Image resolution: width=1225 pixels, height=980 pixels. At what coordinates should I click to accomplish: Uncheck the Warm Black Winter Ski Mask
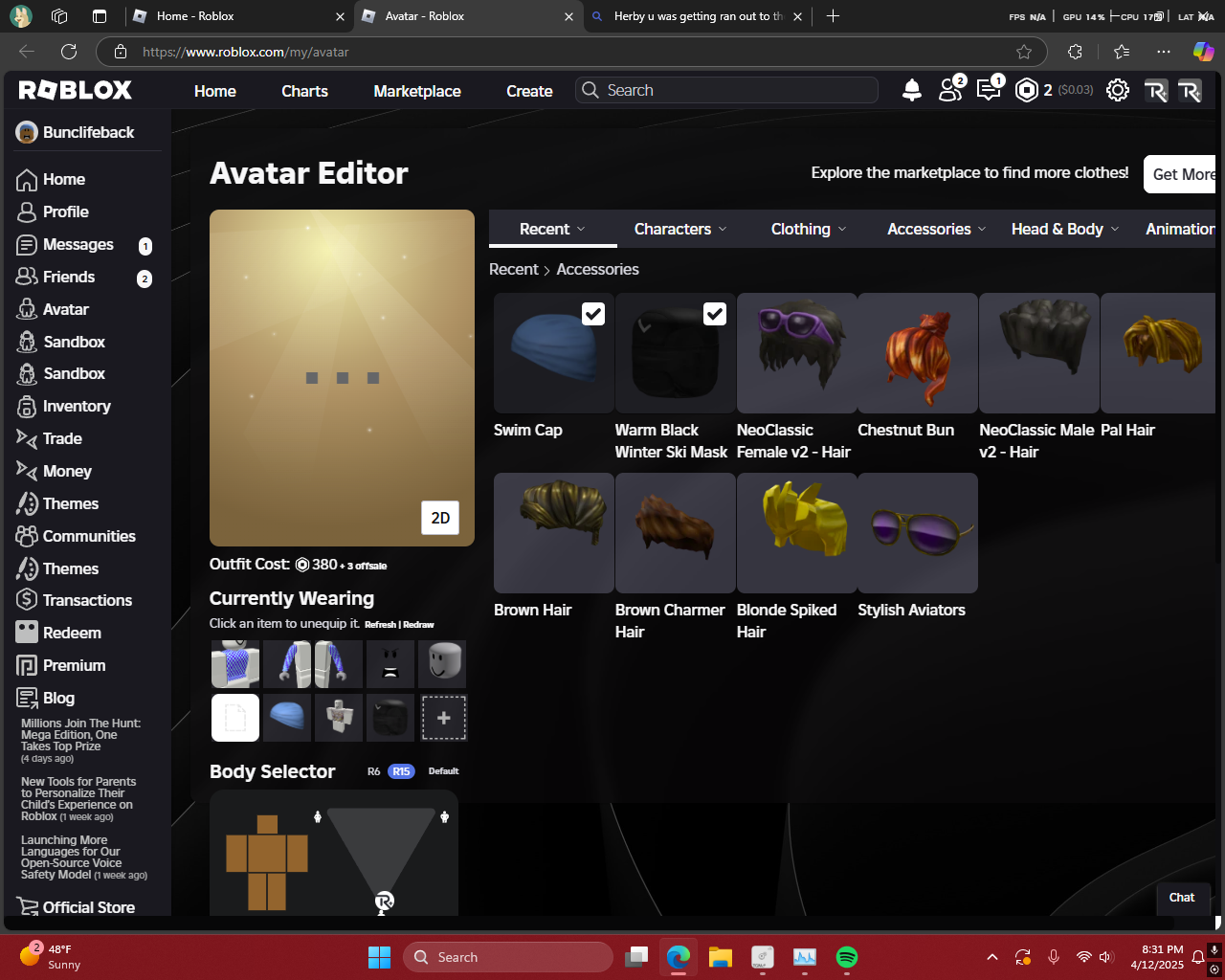click(x=715, y=314)
